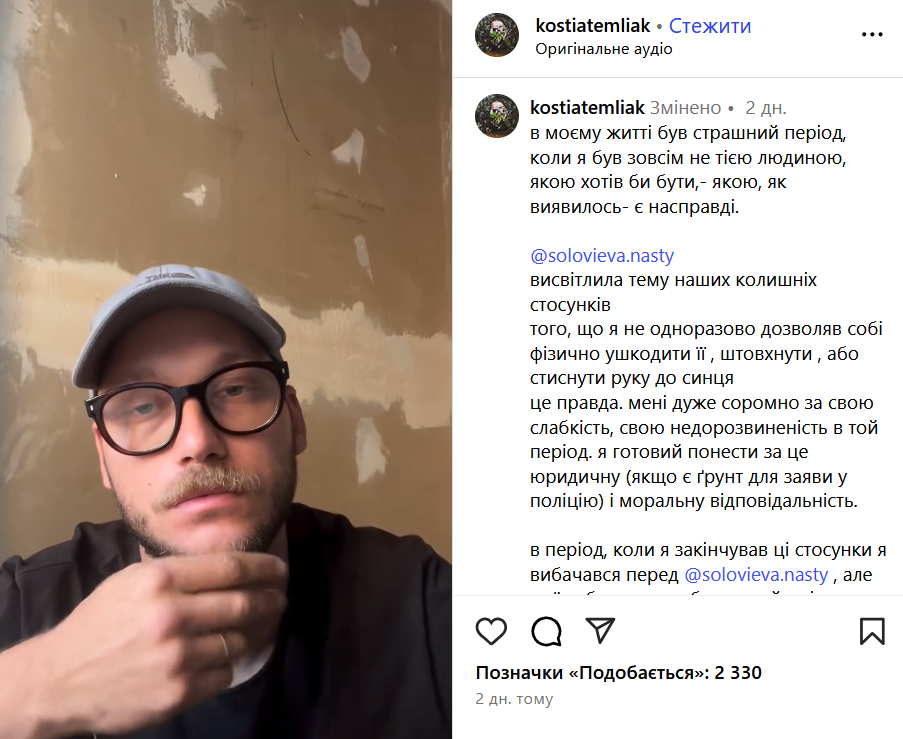Screen dimensions: 903x739
Task: Open Оригінальне аудіо audio link
Action: [604, 49]
